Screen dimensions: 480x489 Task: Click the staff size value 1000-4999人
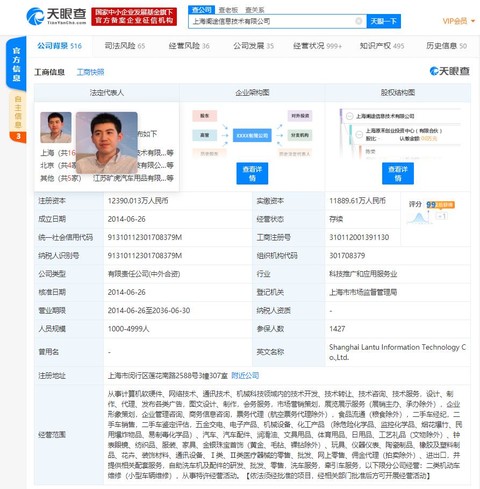coord(128,329)
